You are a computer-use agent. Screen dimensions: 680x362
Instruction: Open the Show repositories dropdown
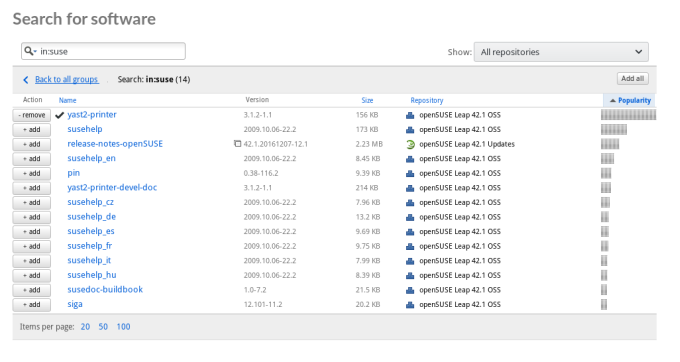click(561, 52)
